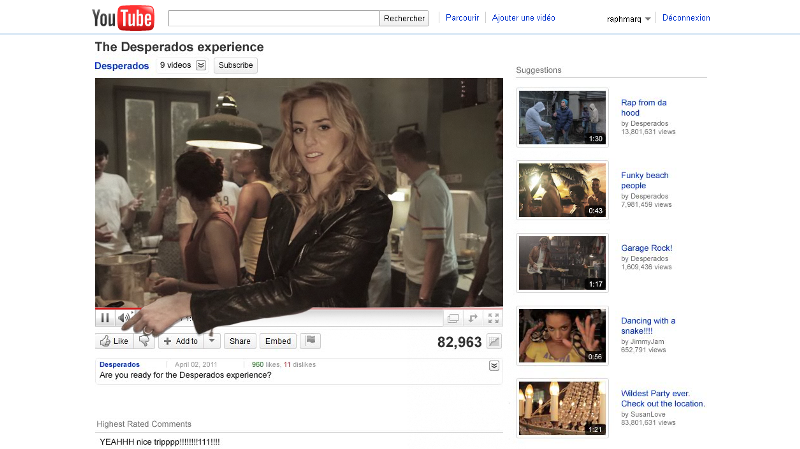The height and width of the screenshot is (449, 800).
Task: Open Garage Rock! thumbnail
Action: tap(562, 263)
